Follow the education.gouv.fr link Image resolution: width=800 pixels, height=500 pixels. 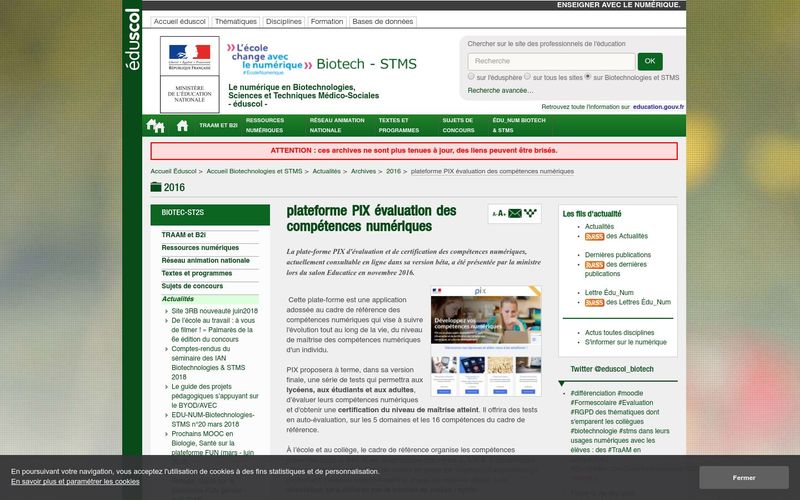pos(658,107)
